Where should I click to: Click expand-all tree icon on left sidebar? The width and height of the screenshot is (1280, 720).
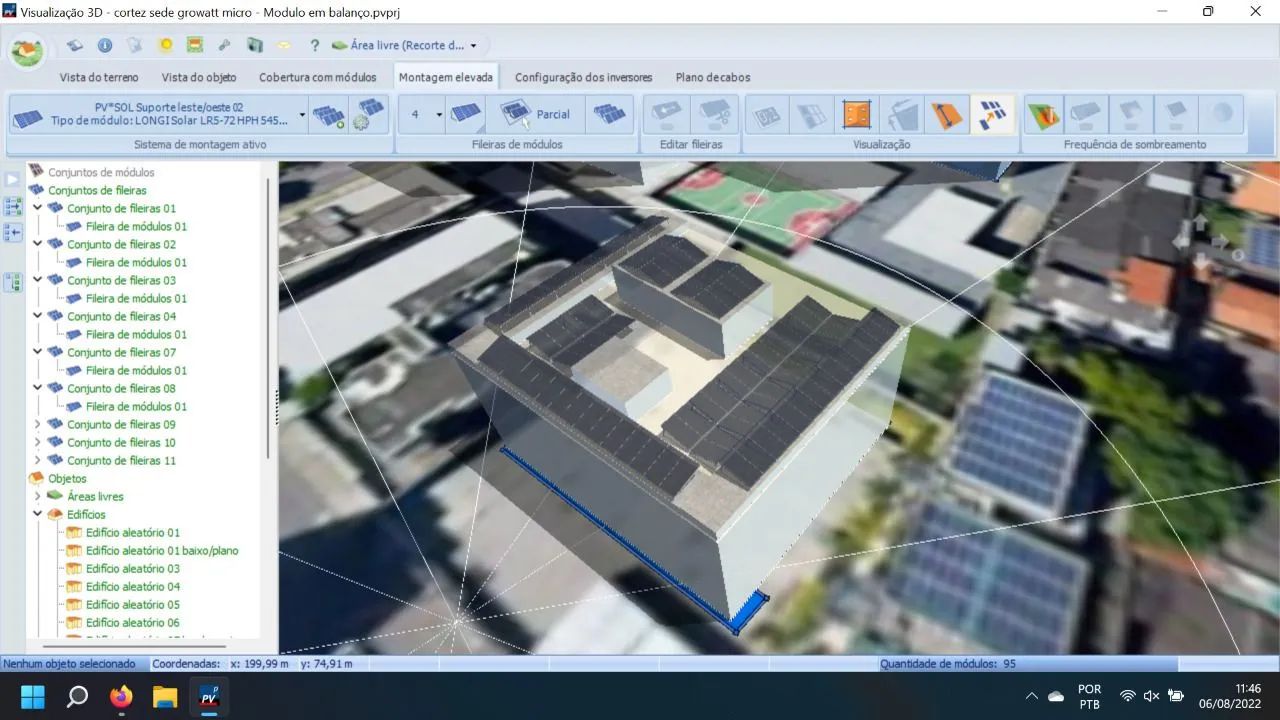pyautogui.click(x=13, y=206)
